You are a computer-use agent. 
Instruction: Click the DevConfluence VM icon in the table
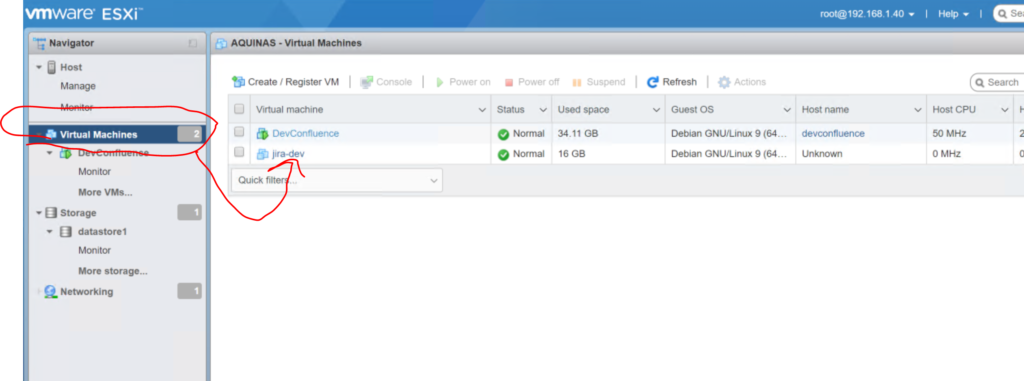(263, 133)
